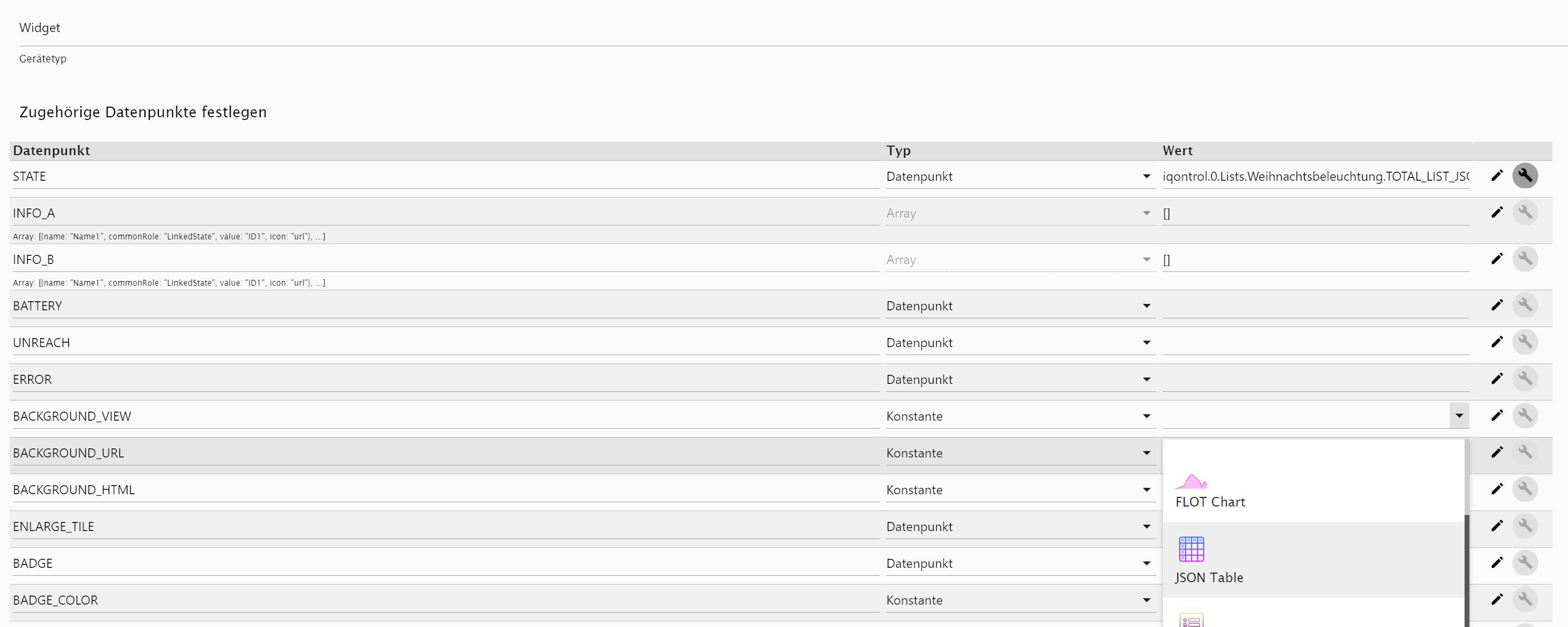Click the dropdown list's vertical scrollbar

[x=1467, y=569]
